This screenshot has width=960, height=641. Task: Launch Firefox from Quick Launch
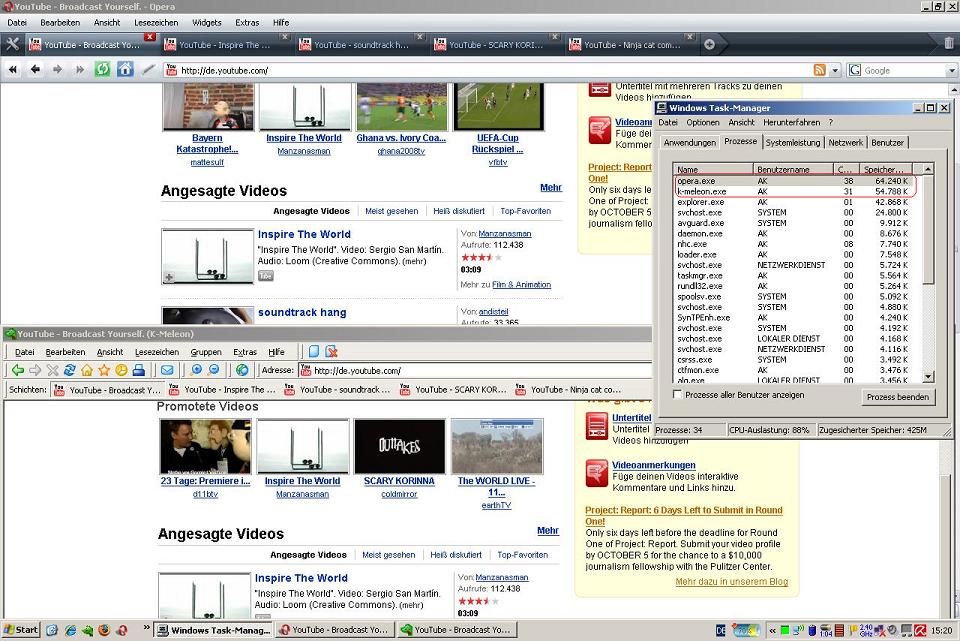click(104, 629)
